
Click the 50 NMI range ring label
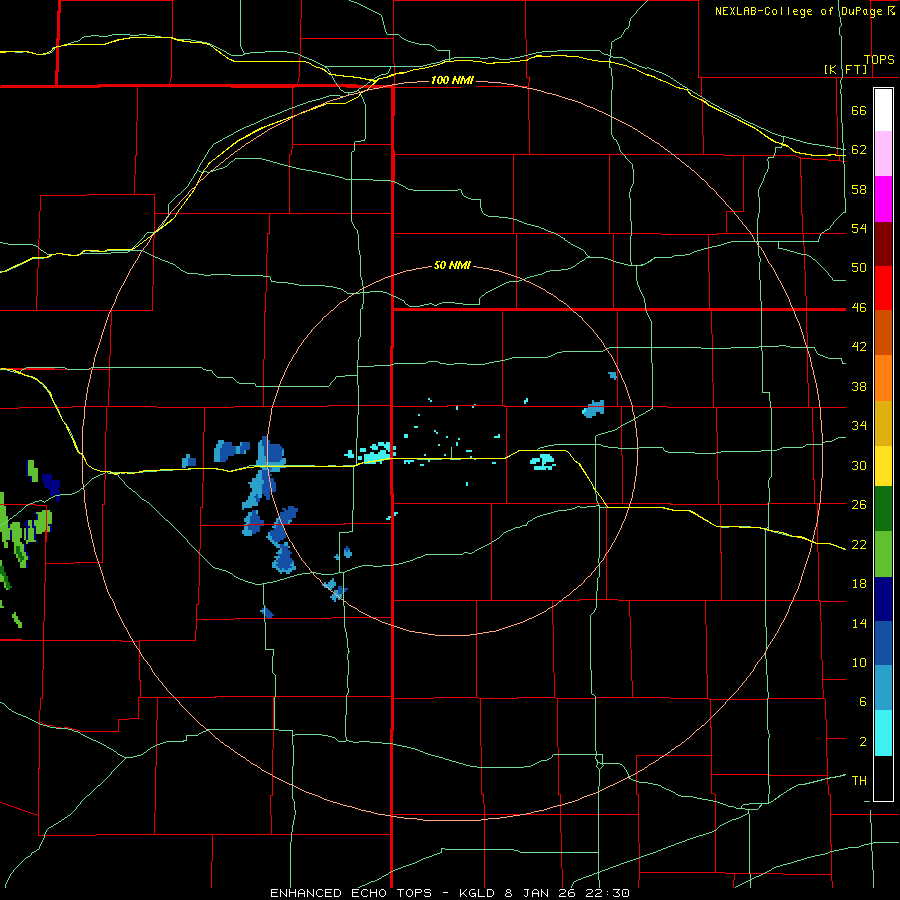452,265
